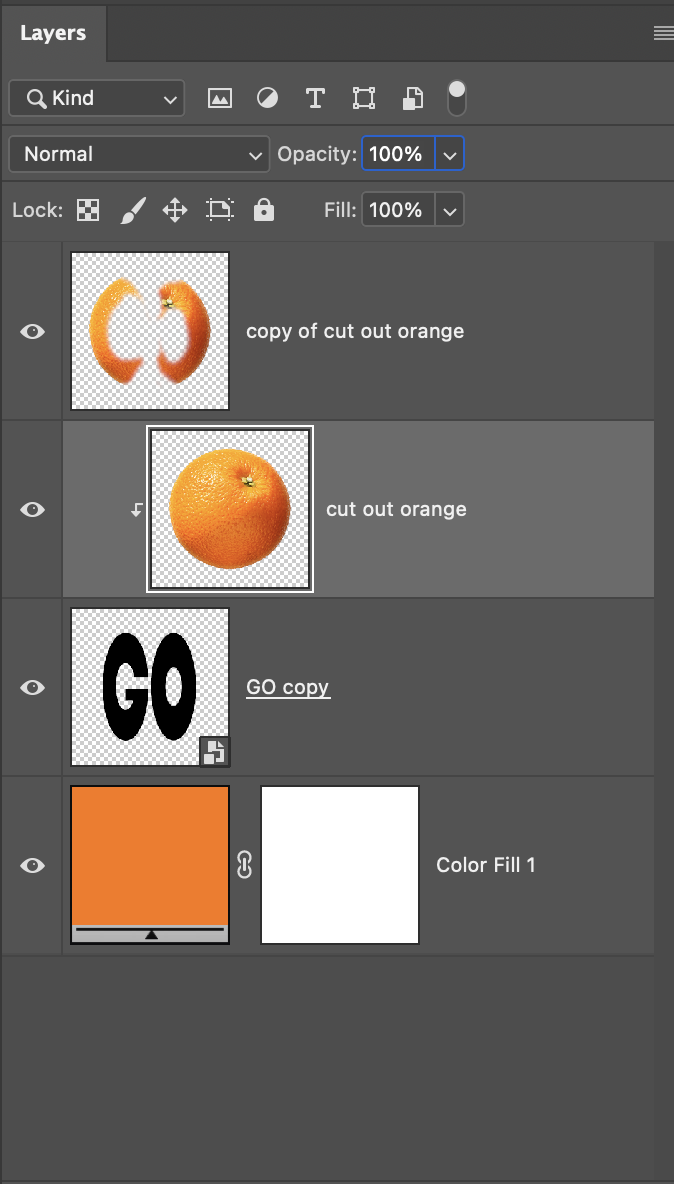Filter layers by adjustment layer icon

[267, 98]
